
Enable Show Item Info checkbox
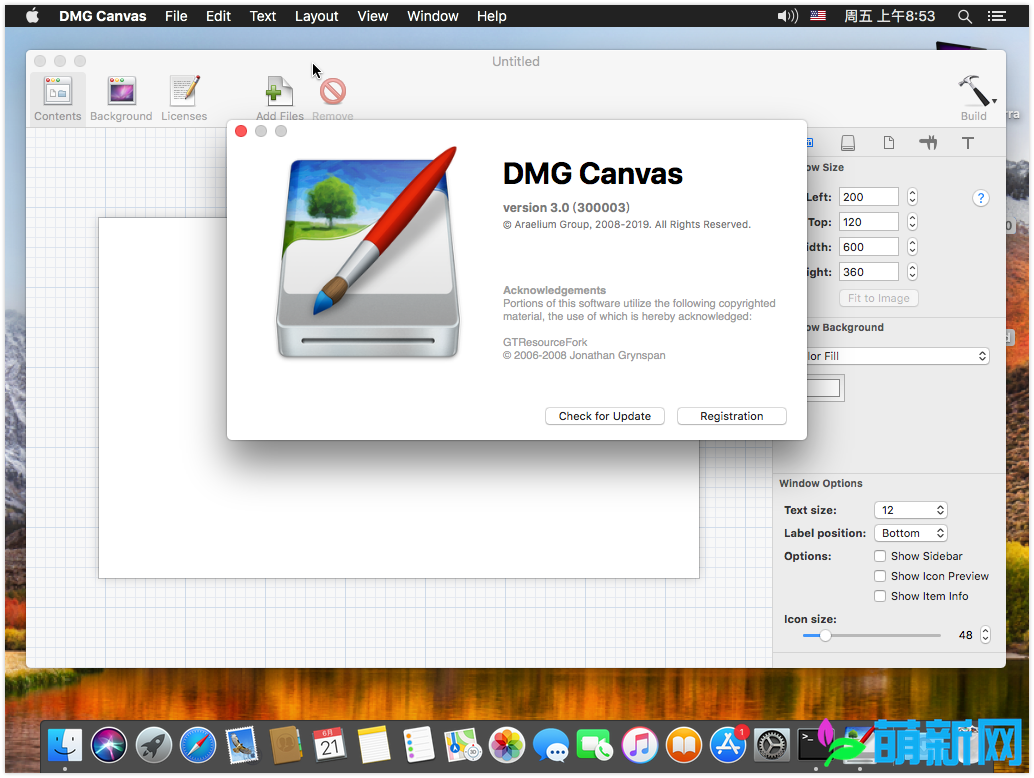880,596
